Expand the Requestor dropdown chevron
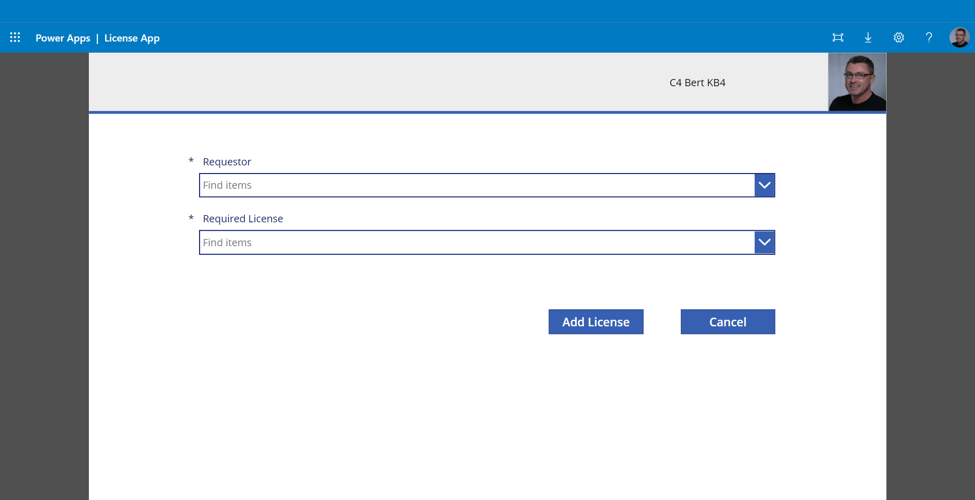 tap(764, 185)
